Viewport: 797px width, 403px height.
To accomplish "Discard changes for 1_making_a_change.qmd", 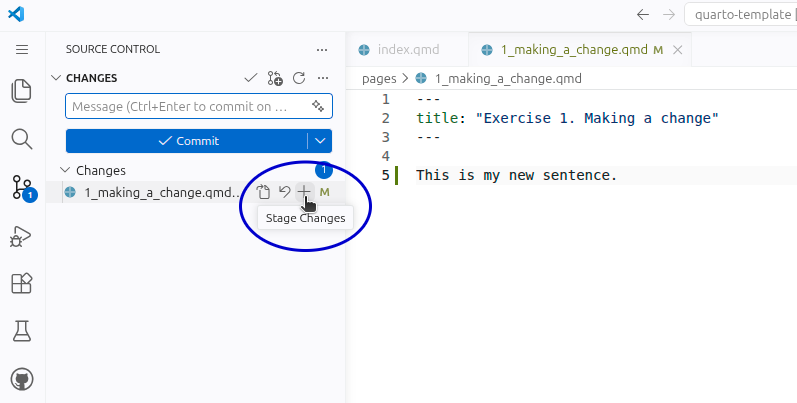I will (x=284, y=192).
